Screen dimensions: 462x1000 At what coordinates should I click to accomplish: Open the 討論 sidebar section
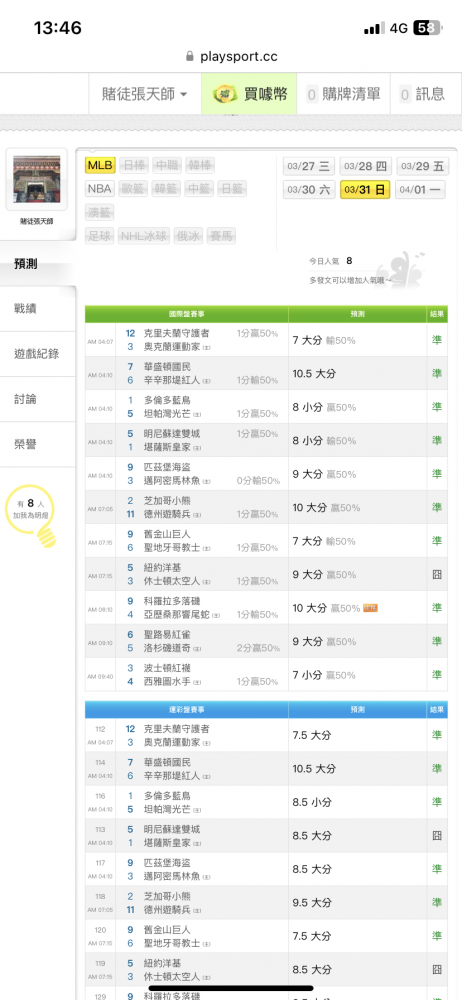tap(38, 399)
